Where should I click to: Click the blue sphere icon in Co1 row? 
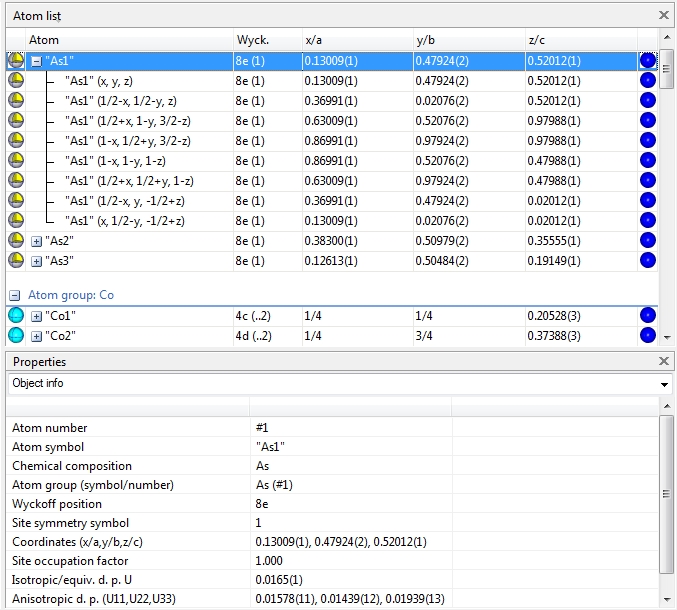pyautogui.click(x=647, y=316)
